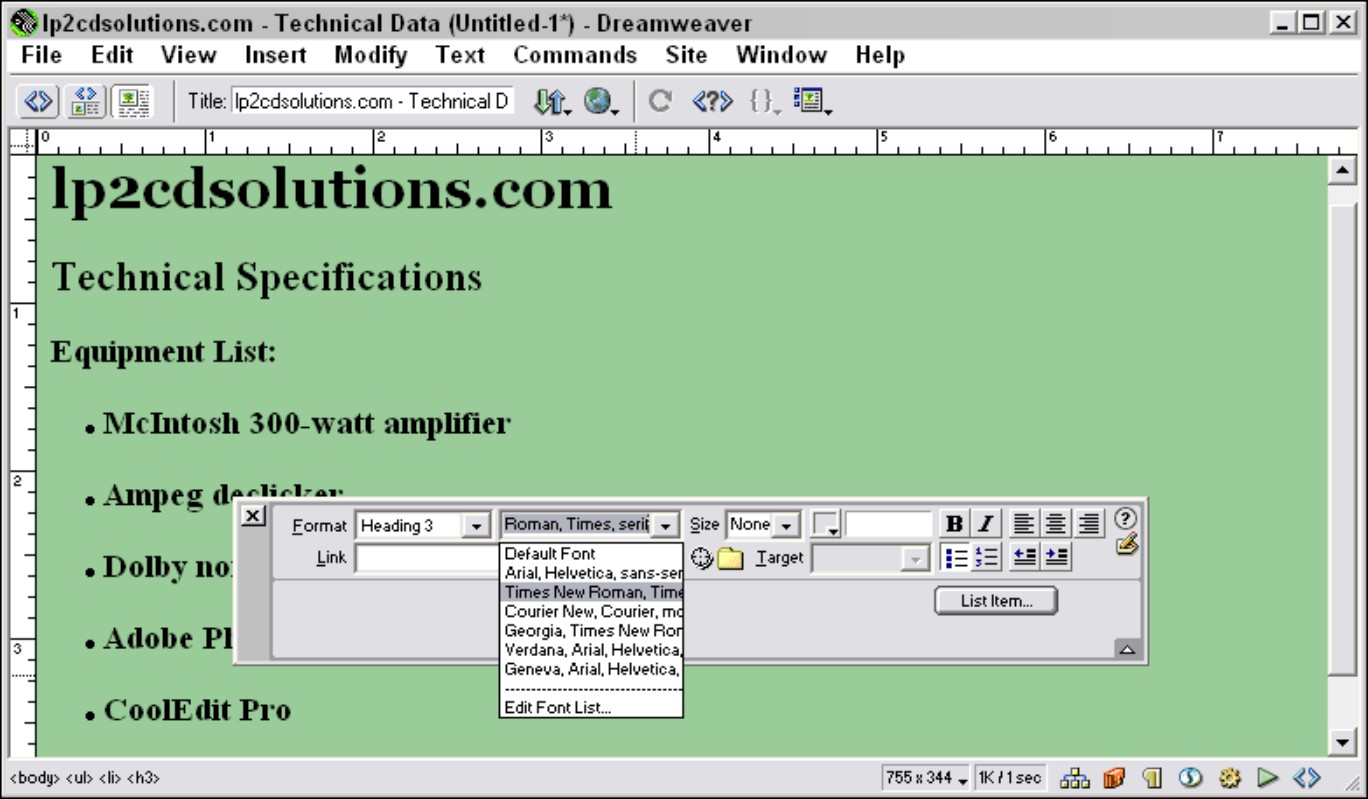
Task: Close the Property inspector panel
Action: 255,514
